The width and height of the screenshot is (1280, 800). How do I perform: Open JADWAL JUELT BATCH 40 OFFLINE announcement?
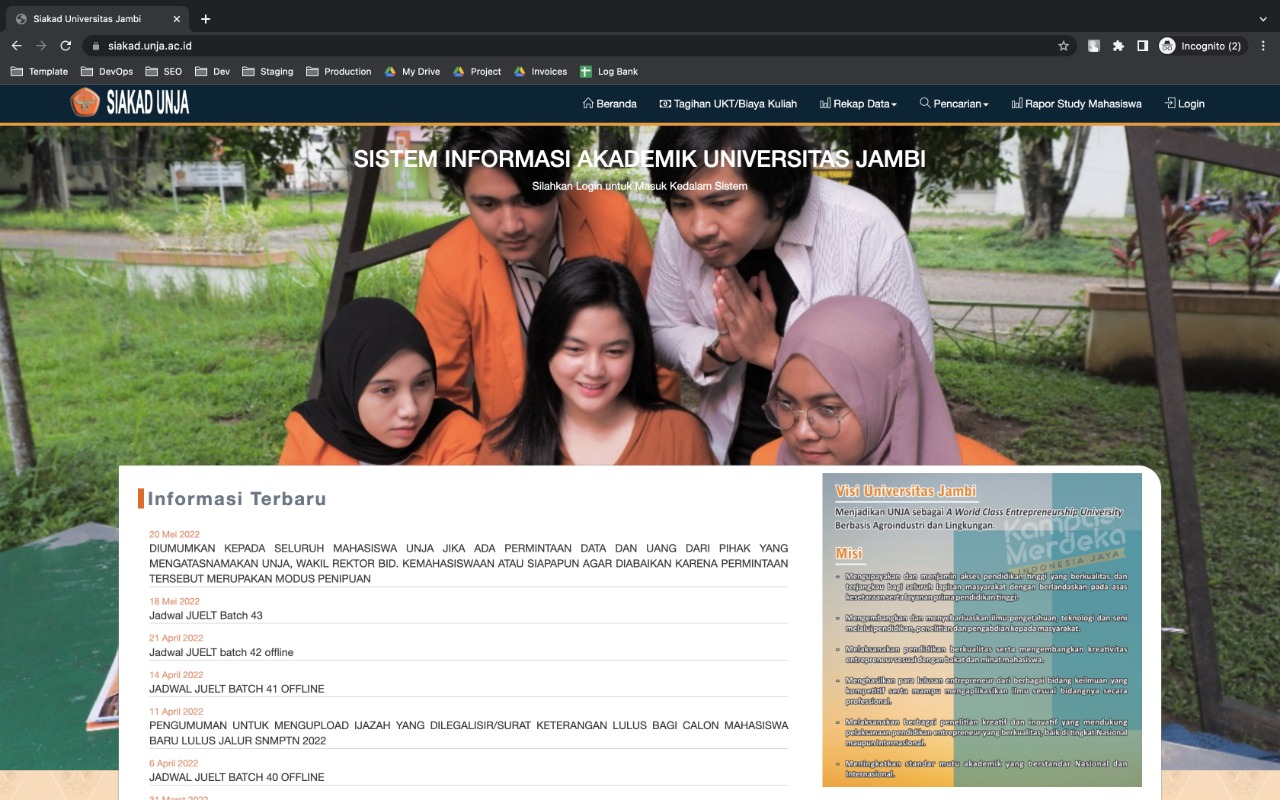(x=237, y=777)
